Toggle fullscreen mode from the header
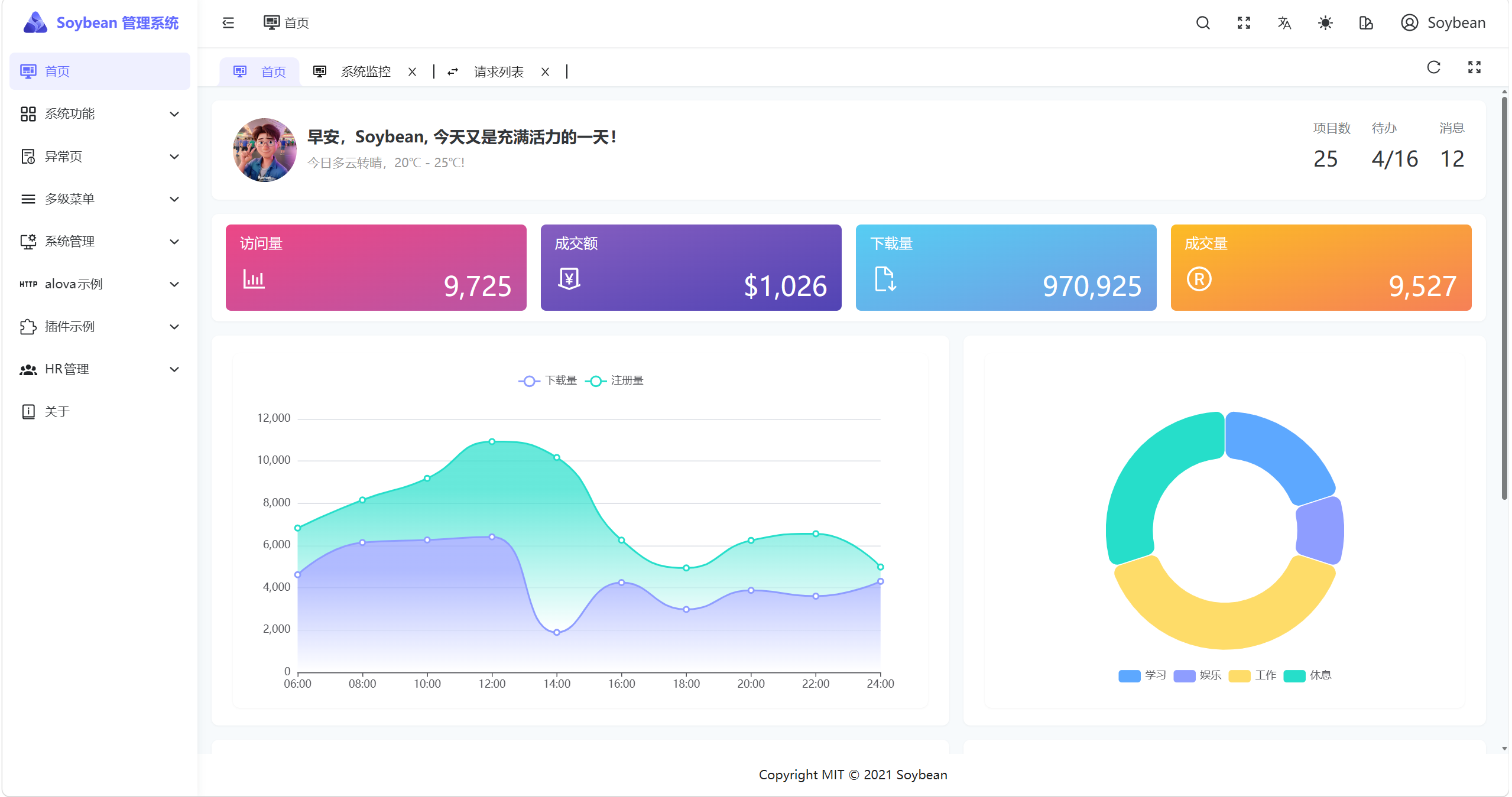This screenshot has height=797, width=1512. point(1243,22)
